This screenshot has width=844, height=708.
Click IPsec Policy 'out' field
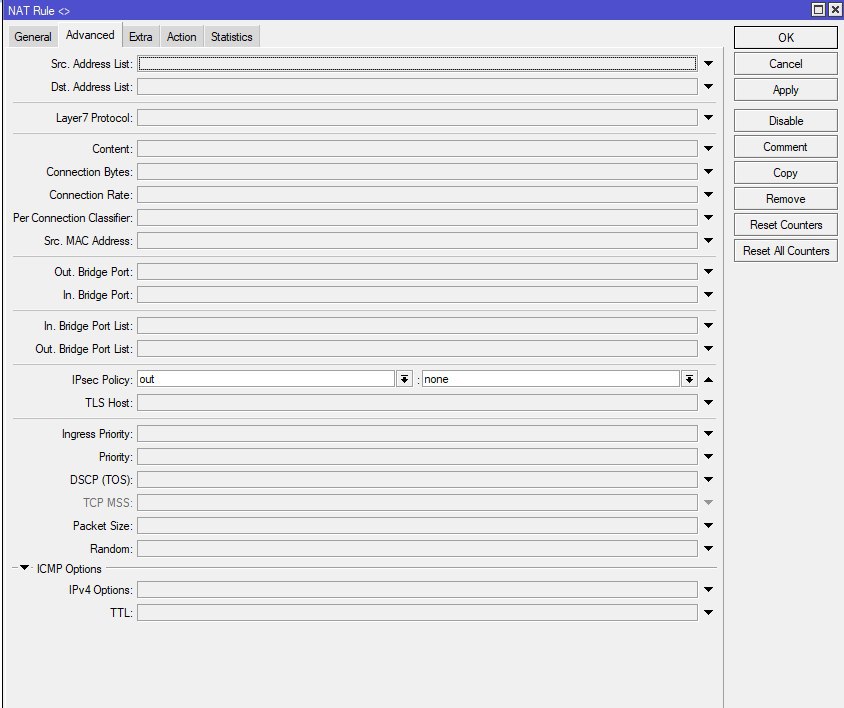266,379
